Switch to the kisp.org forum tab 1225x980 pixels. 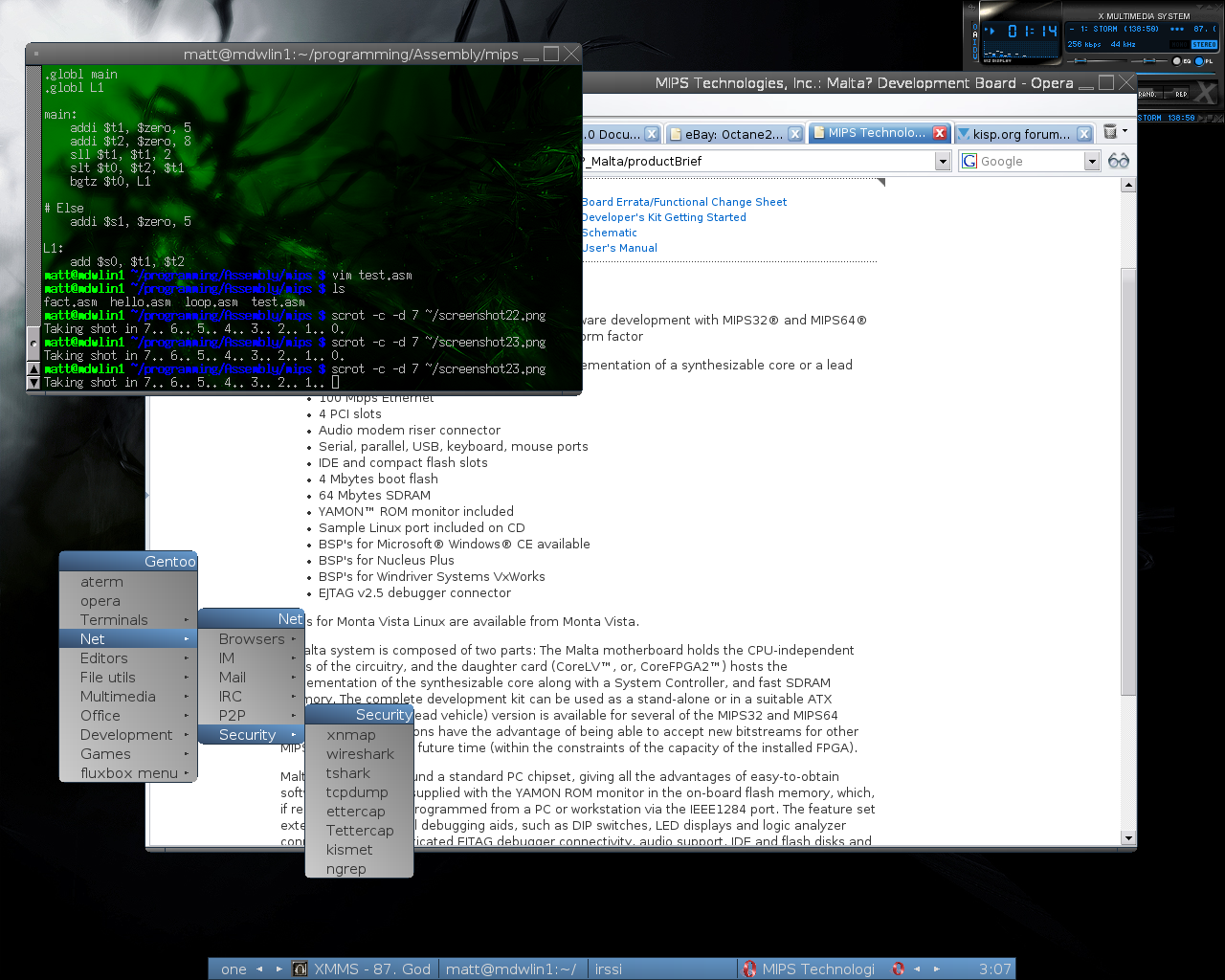pos(1020,134)
